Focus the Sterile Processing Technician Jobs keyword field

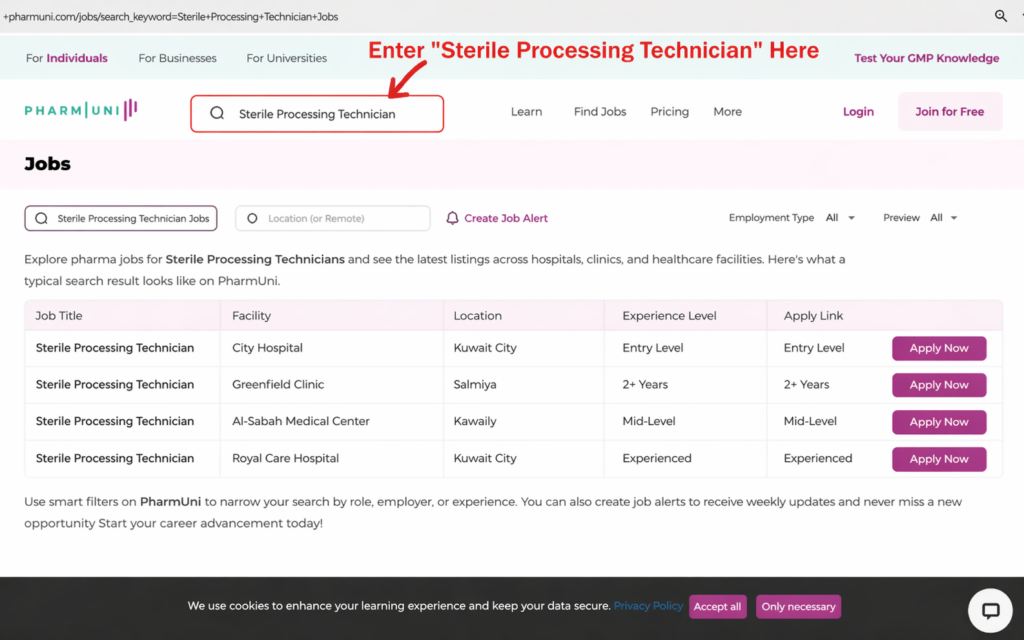121,218
